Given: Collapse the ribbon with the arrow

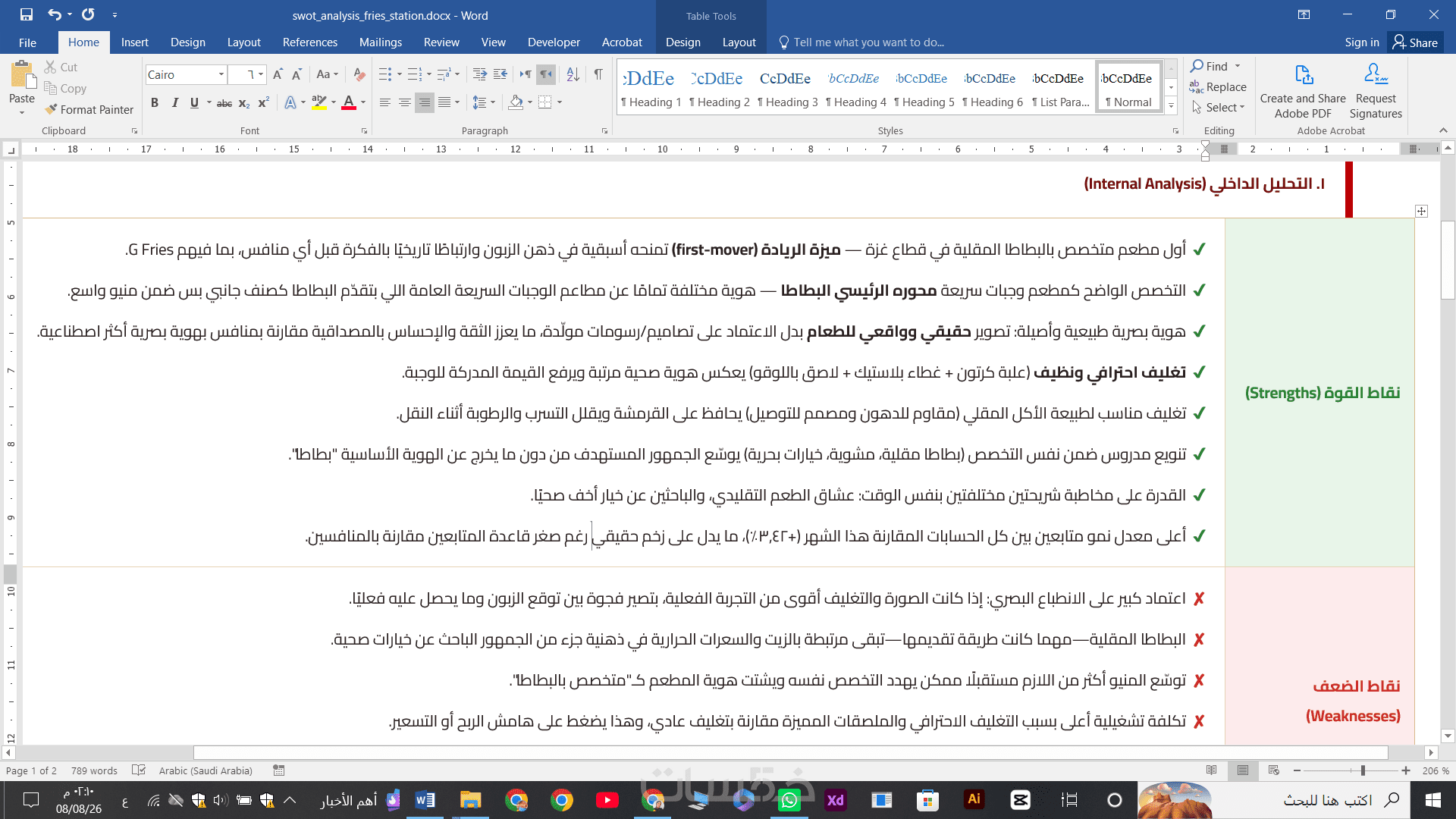Looking at the screenshot, I should pos(1443,130).
